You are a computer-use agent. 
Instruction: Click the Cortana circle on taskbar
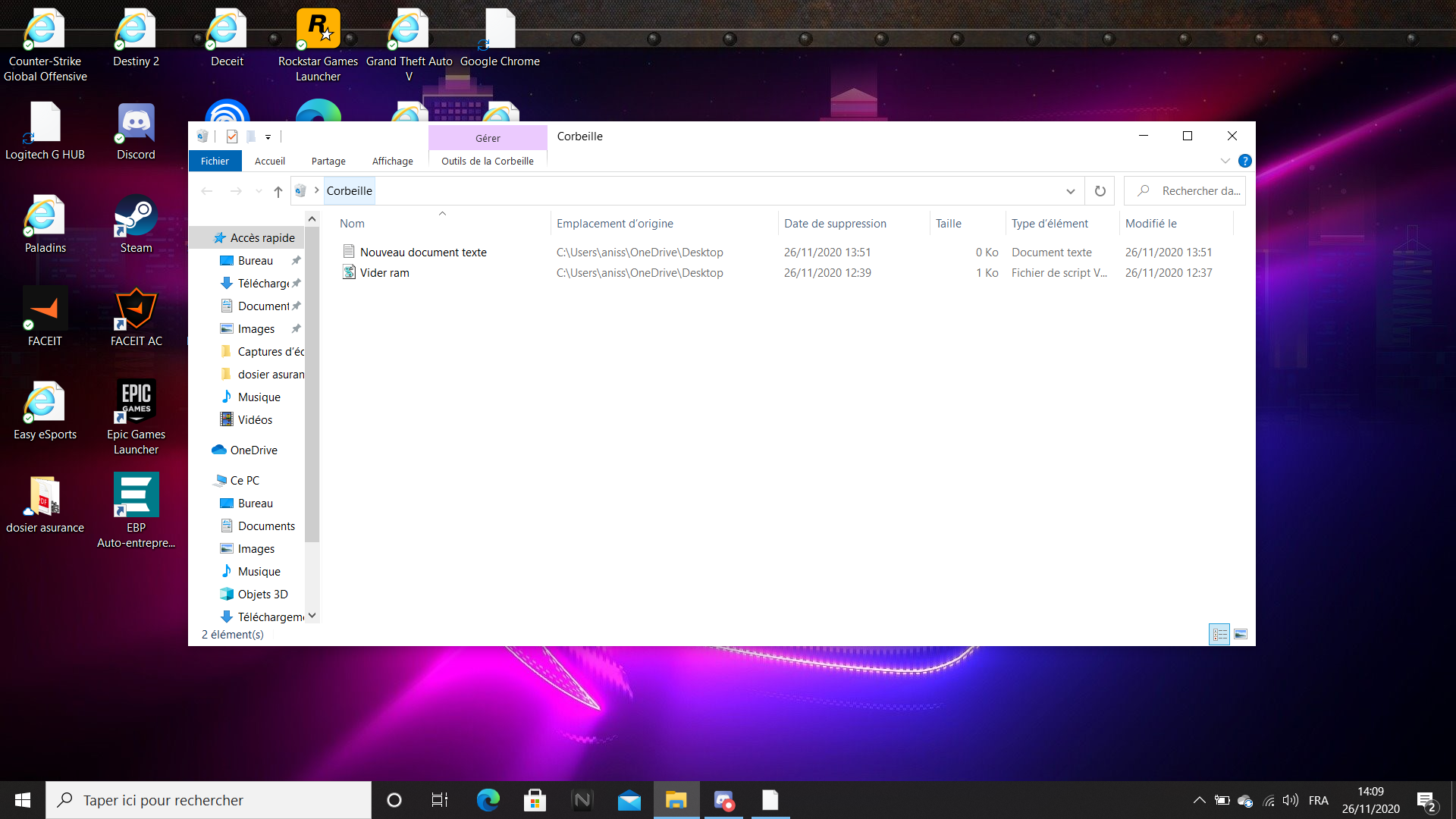pyautogui.click(x=394, y=800)
